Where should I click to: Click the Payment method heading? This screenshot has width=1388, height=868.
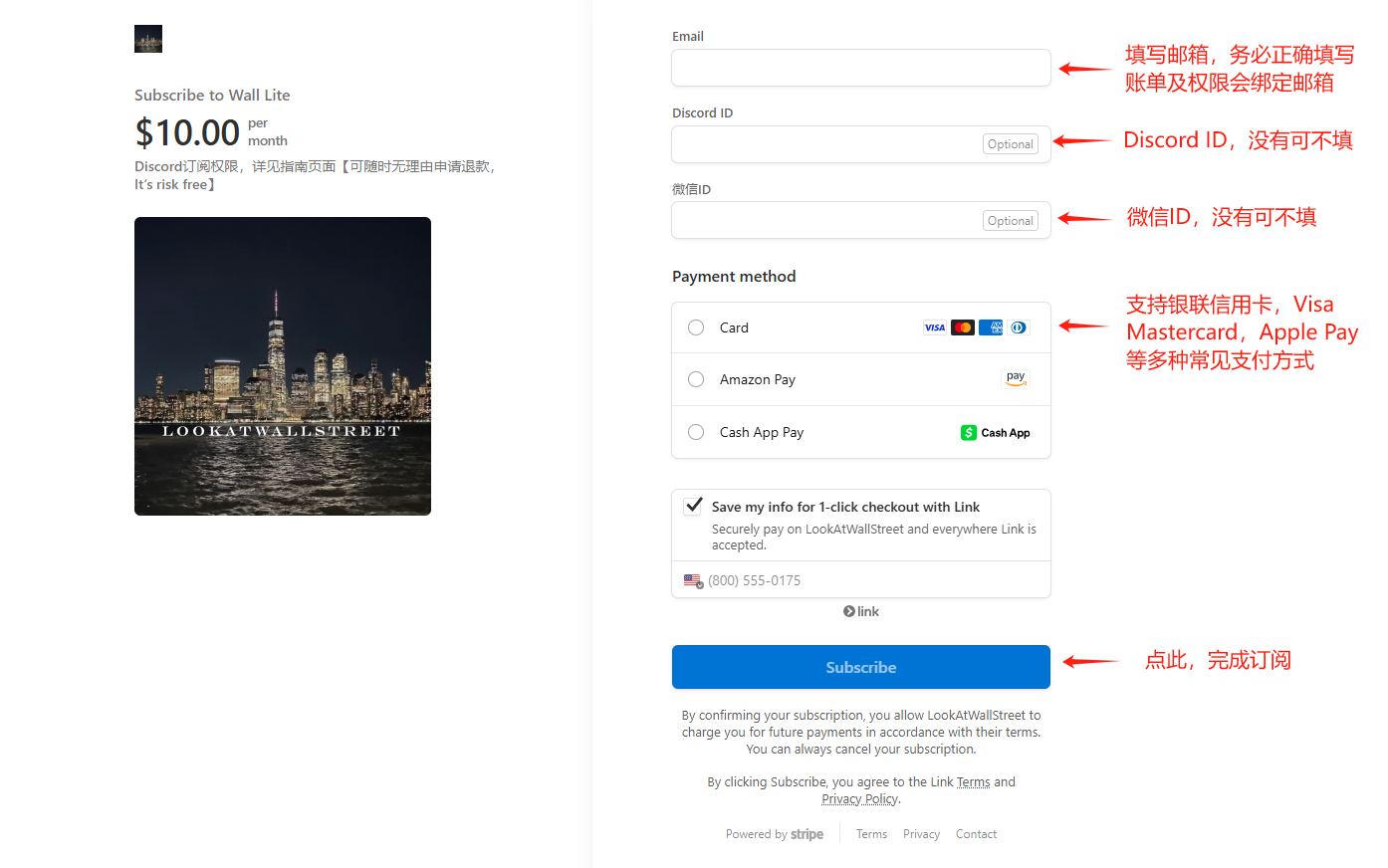coord(734,277)
